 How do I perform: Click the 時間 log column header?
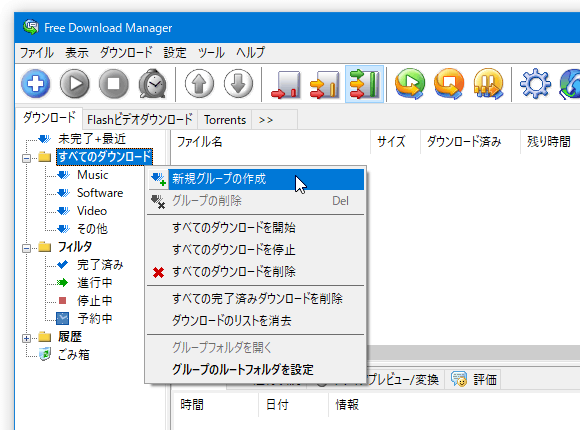coord(216,404)
